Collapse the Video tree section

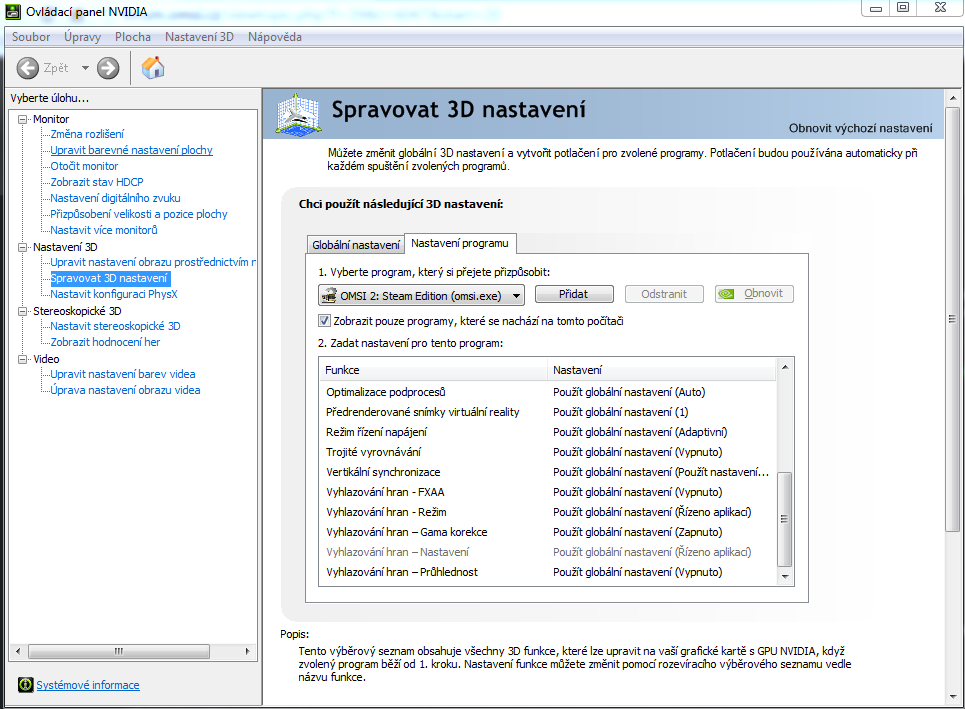(x=23, y=359)
